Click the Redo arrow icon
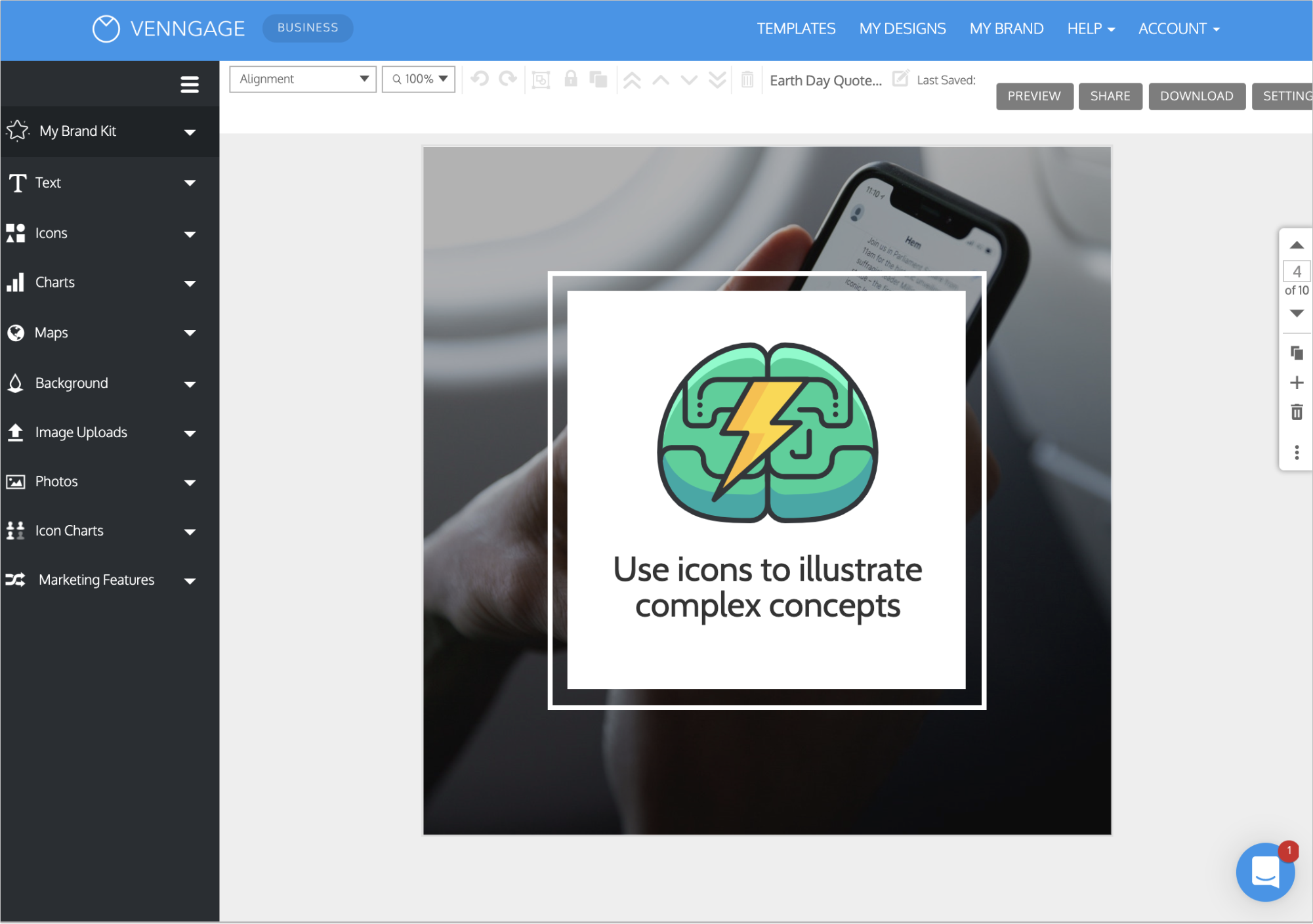 pos(508,79)
